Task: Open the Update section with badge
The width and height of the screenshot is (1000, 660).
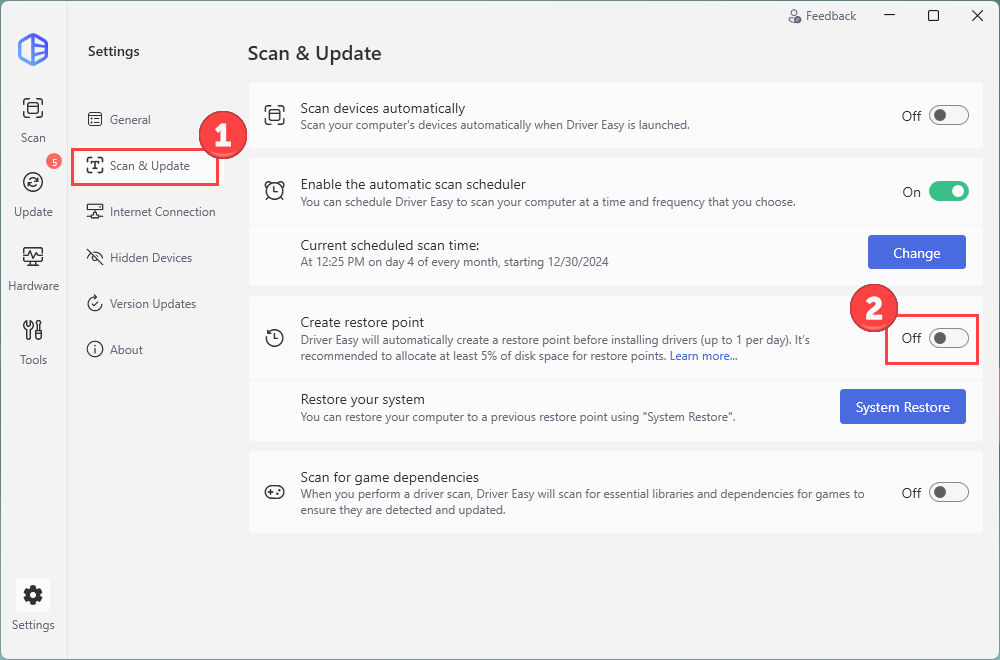Action: point(33,192)
